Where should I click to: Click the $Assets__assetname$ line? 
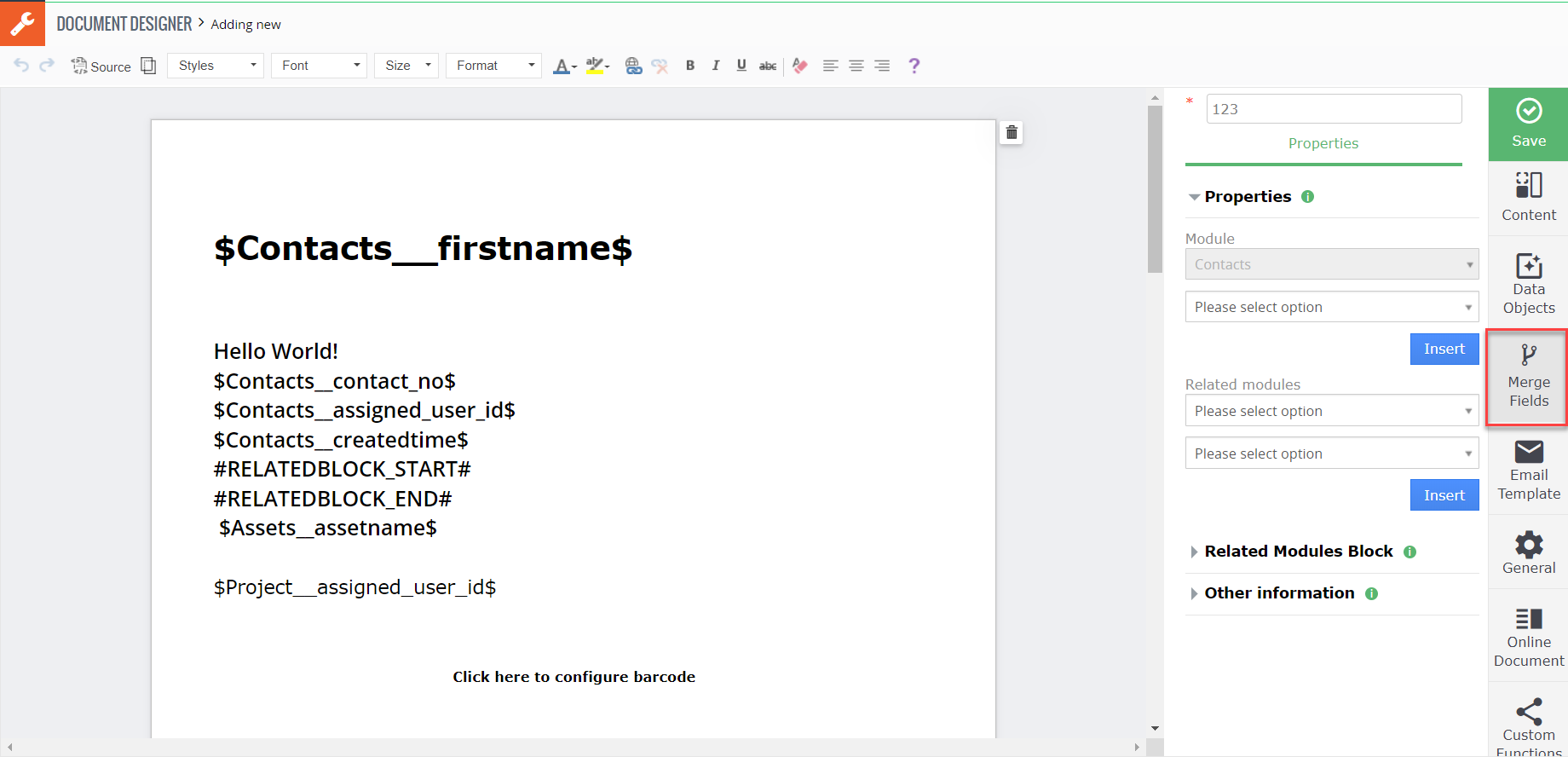[328, 528]
